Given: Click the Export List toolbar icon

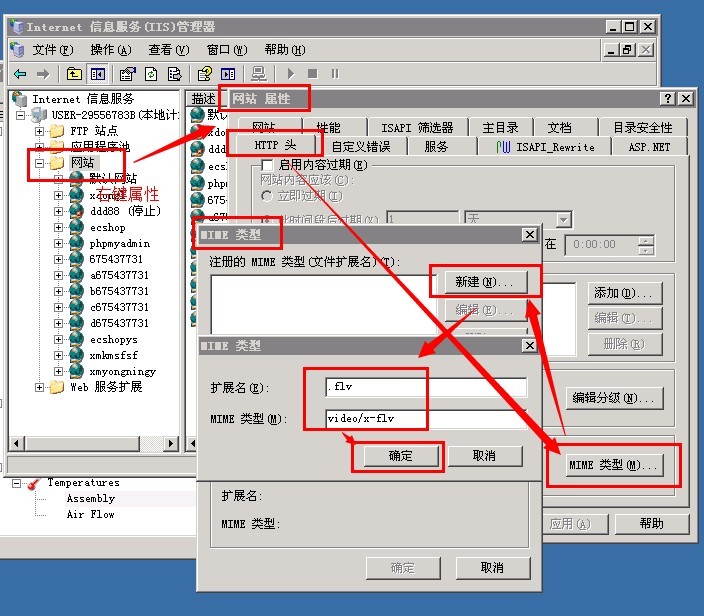Looking at the screenshot, I should pyautogui.click(x=174, y=73).
